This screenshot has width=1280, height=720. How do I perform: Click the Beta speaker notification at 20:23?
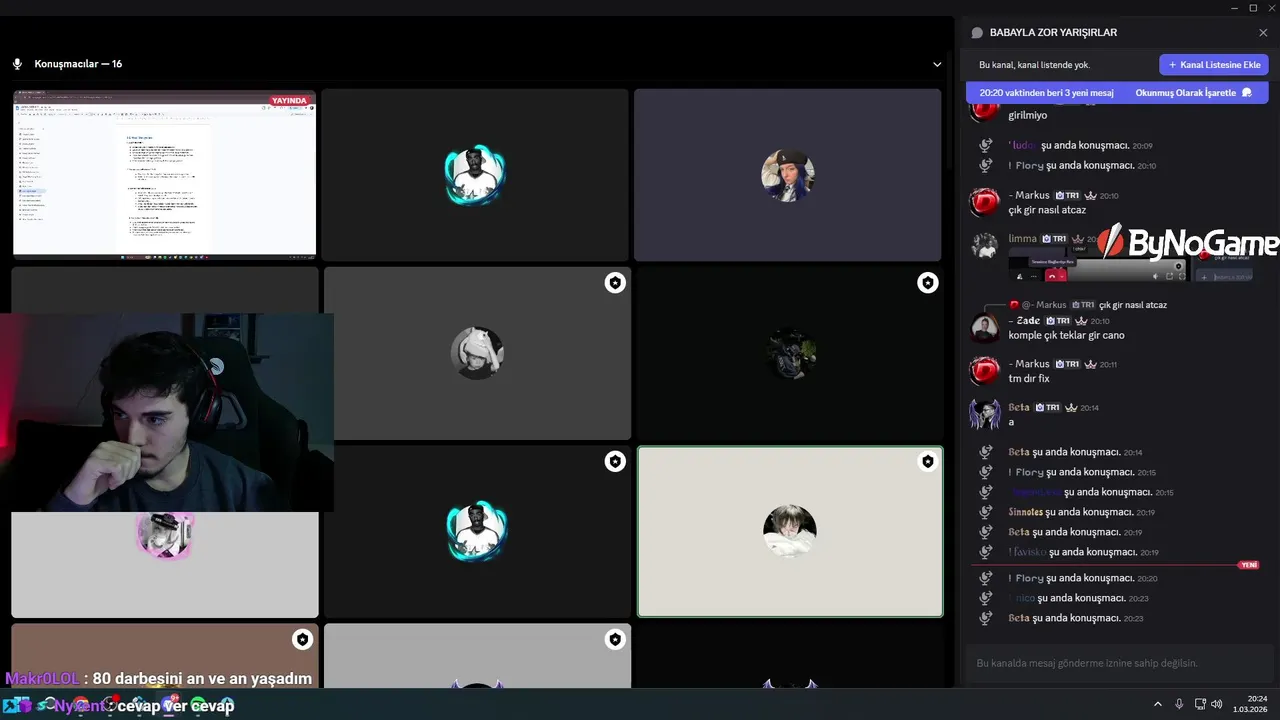pyautogui.click(x=1078, y=618)
